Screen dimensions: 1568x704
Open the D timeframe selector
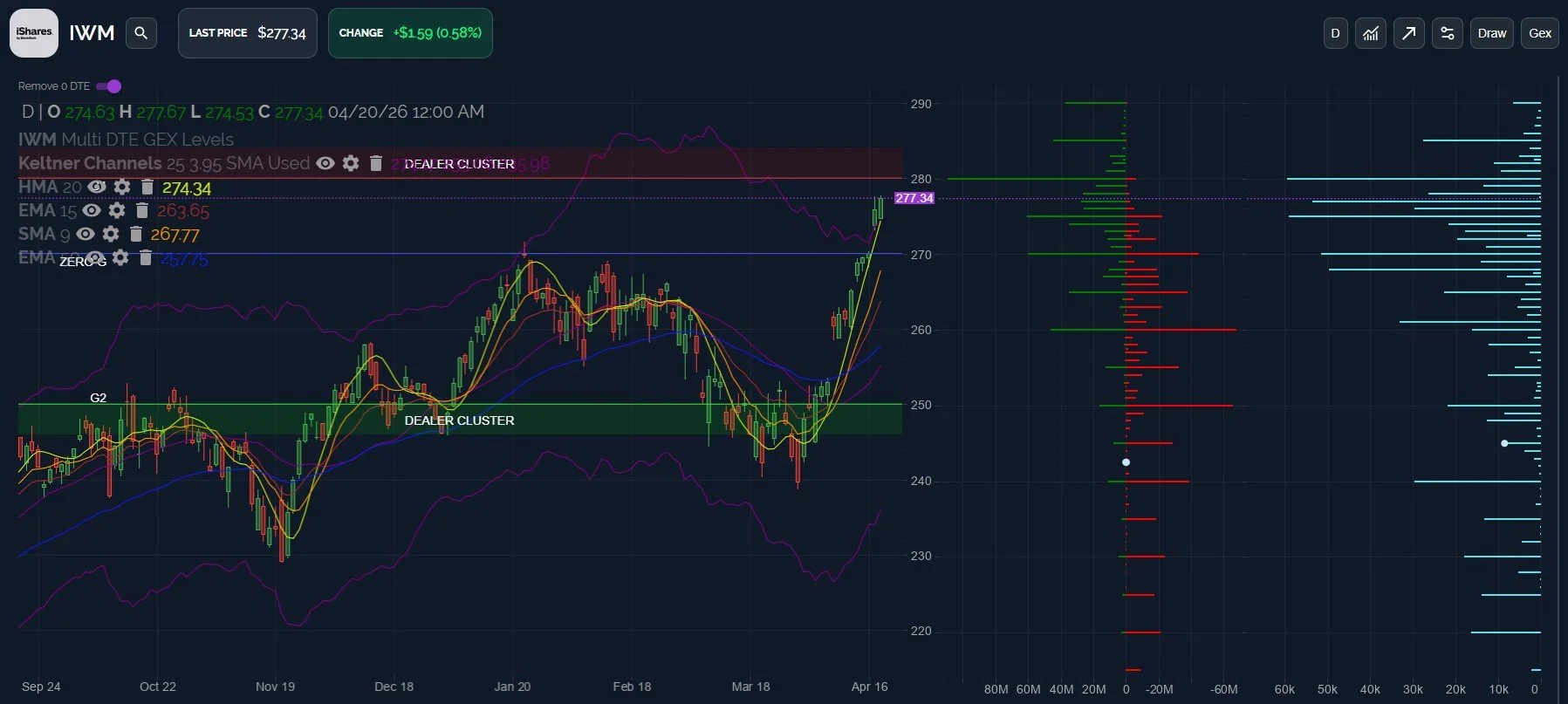tap(1335, 33)
